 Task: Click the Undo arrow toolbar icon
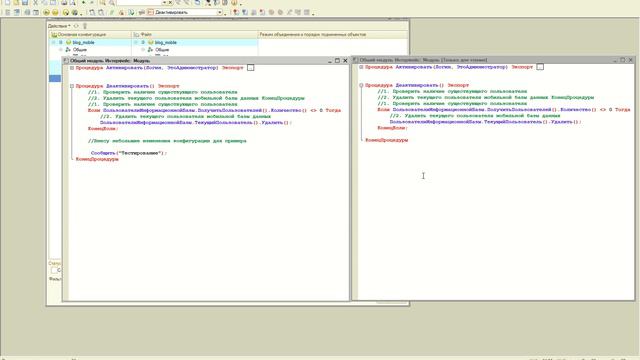(x=83, y=2)
